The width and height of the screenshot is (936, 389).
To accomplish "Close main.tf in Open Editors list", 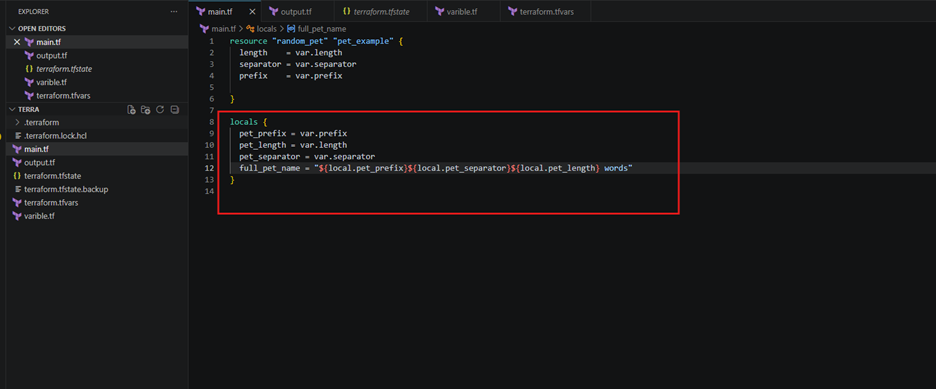I will 17,42.
